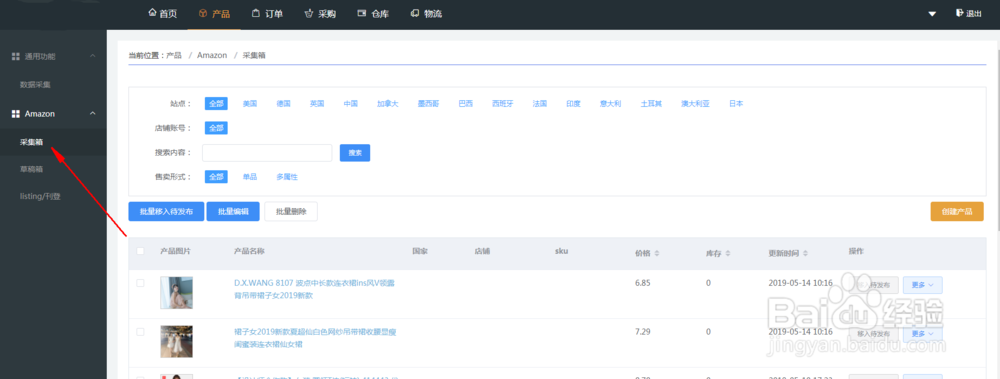Filter site by 西班牙
1000x379 pixels.
[x=503, y=103]
